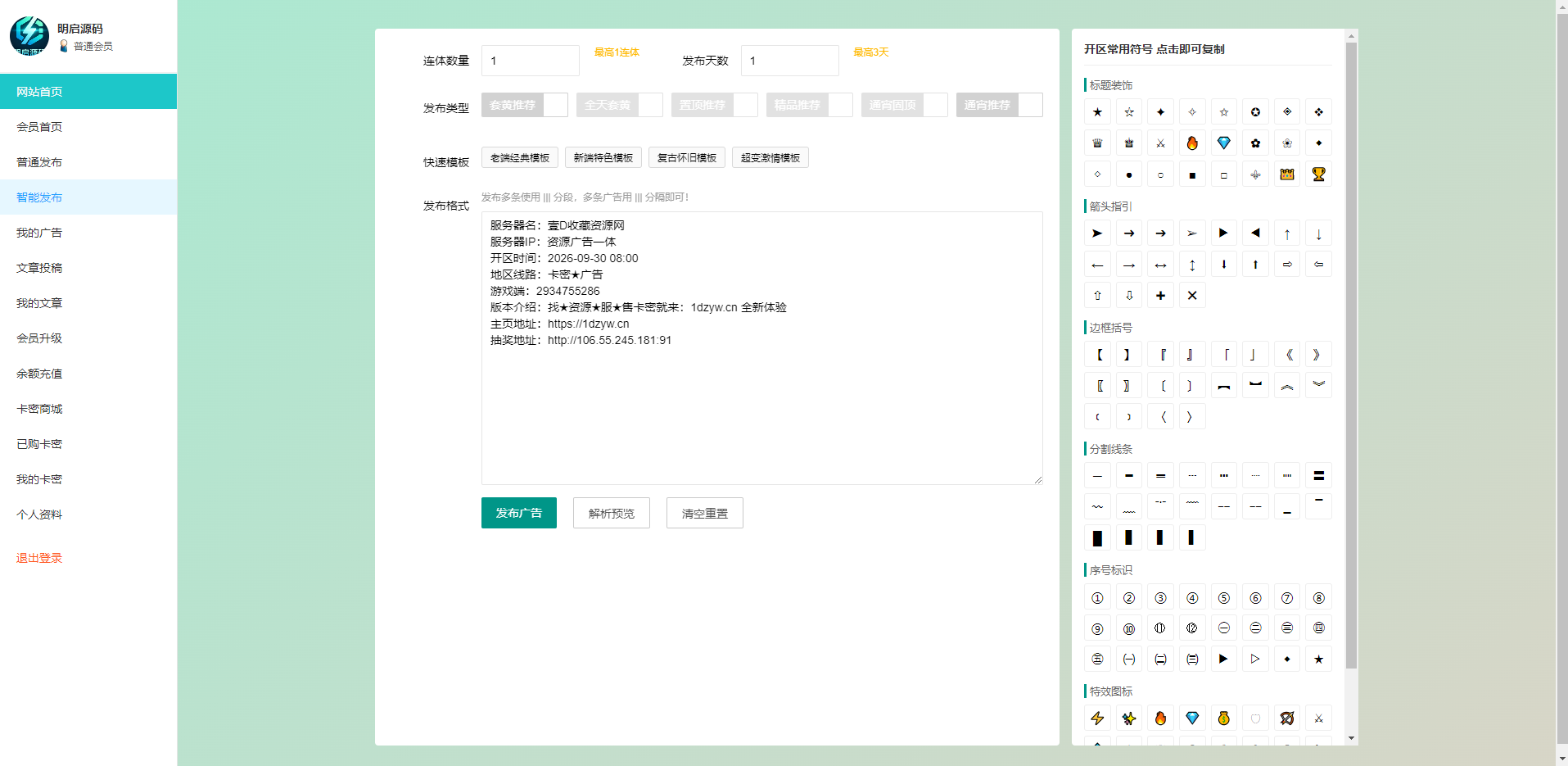Copy the solid black star under 标题装饰
The width and height of the screenshot is (1568, 766).
pyautogui.click(x=1098, y=111)
